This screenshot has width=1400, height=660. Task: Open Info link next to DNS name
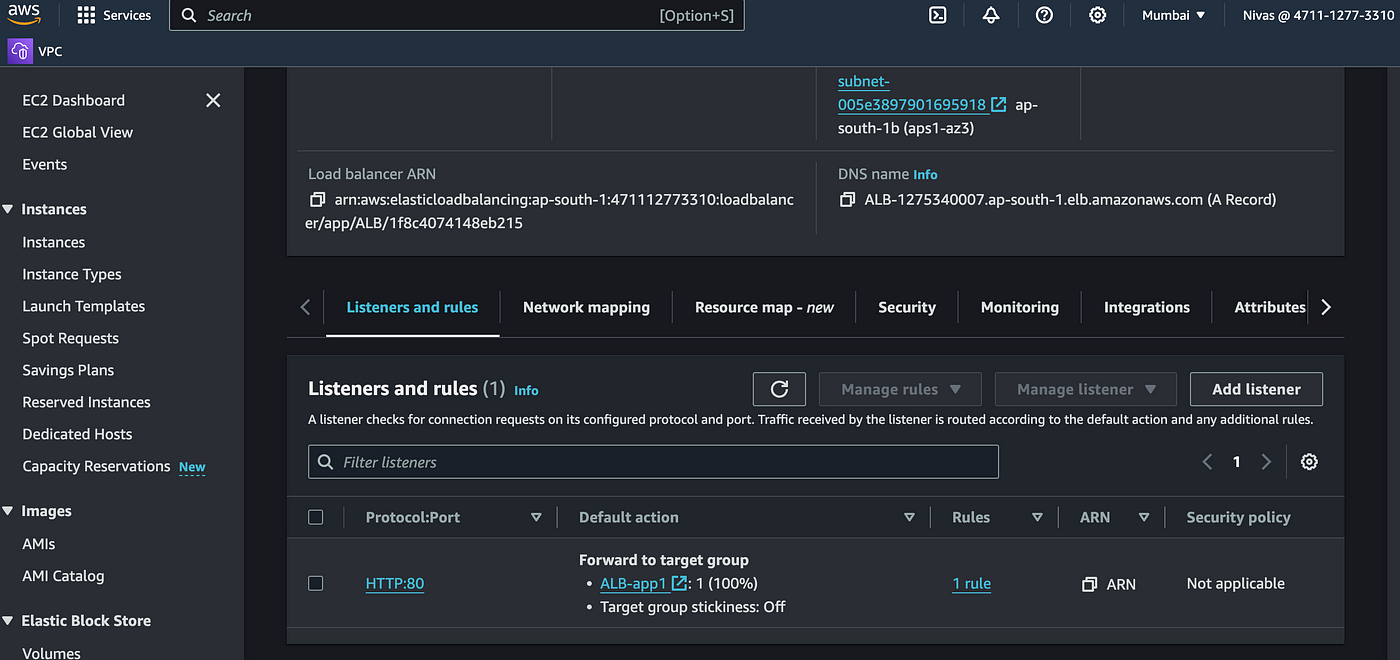pos(925,175)
